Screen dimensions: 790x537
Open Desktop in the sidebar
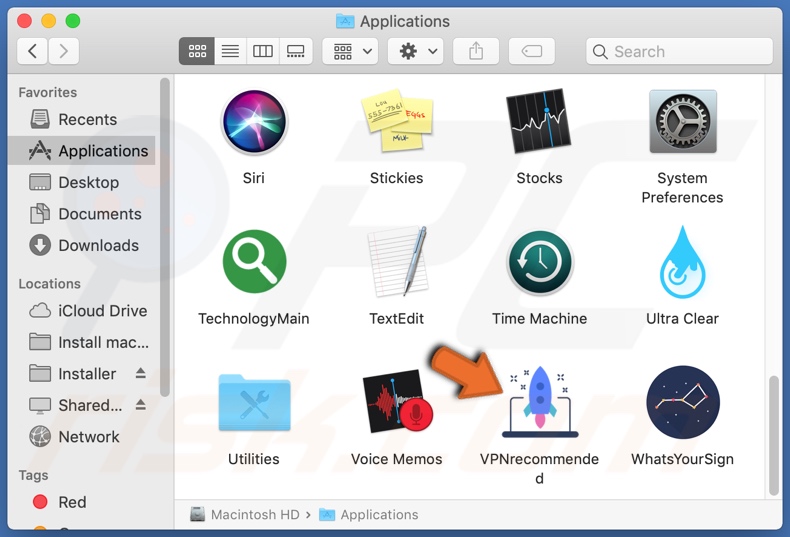[82, 182]
